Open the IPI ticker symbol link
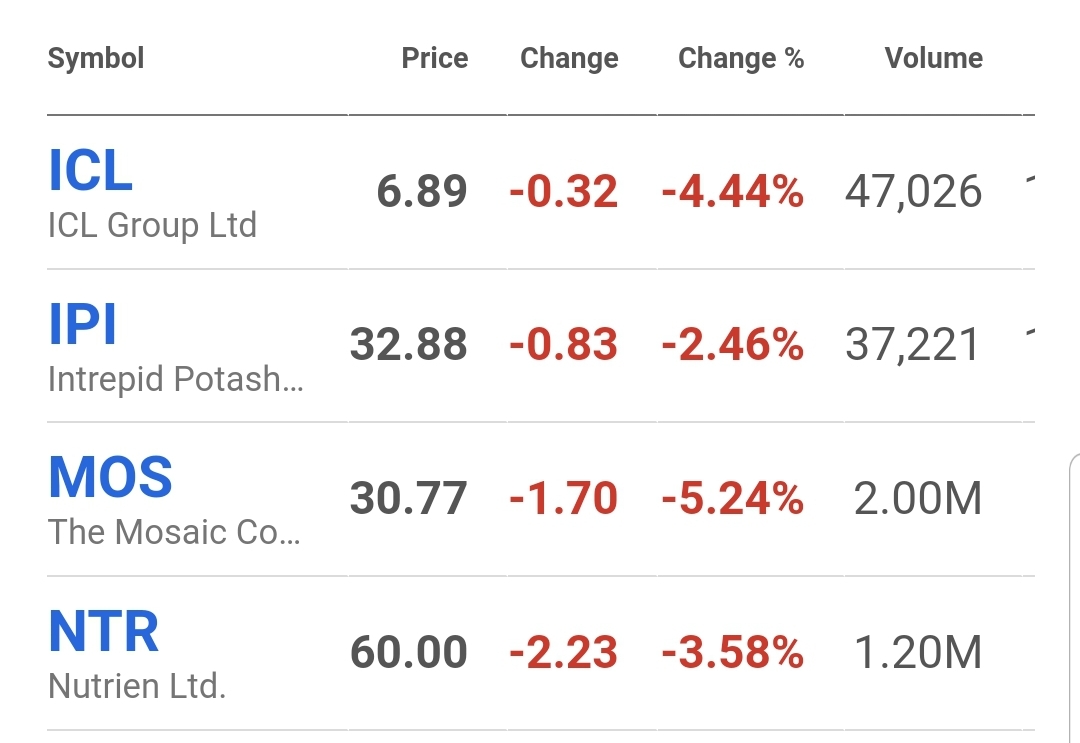 coord(83,324)
